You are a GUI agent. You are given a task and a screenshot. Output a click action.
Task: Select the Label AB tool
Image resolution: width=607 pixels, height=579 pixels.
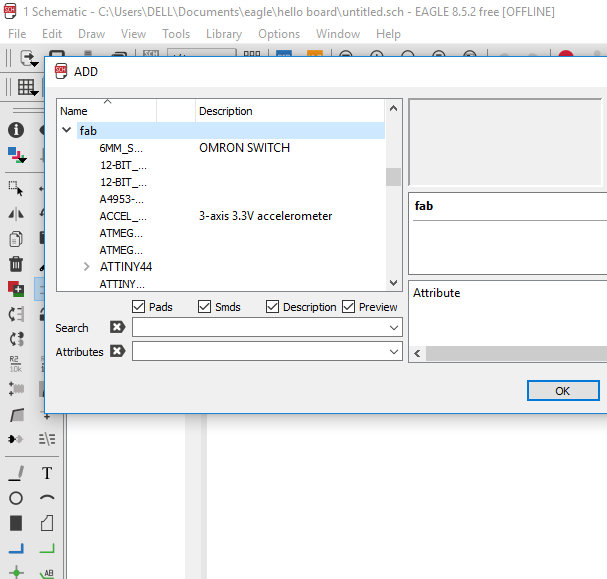click(x=47, y=573)
